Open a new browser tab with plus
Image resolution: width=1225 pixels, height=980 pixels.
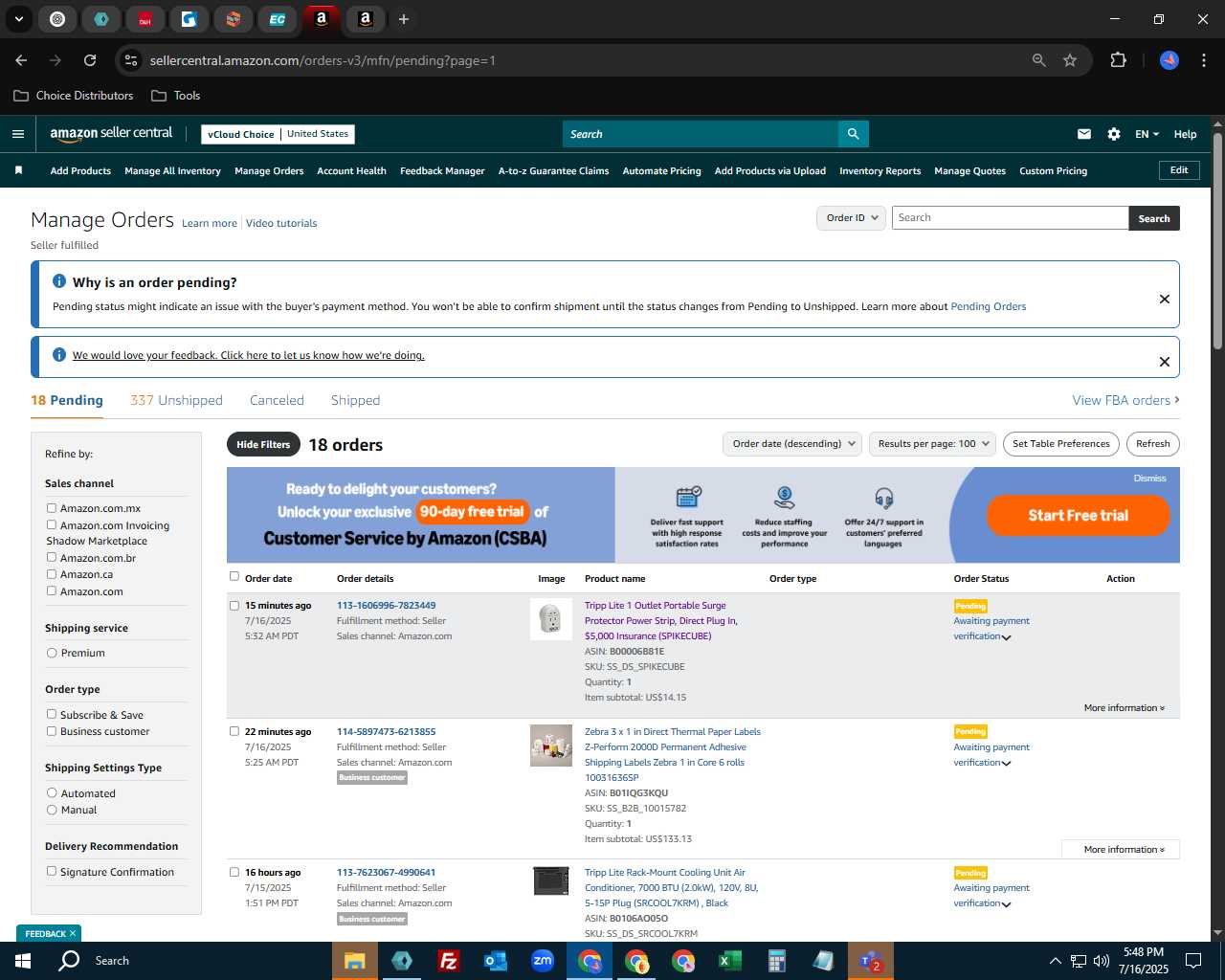coord(404,19)
